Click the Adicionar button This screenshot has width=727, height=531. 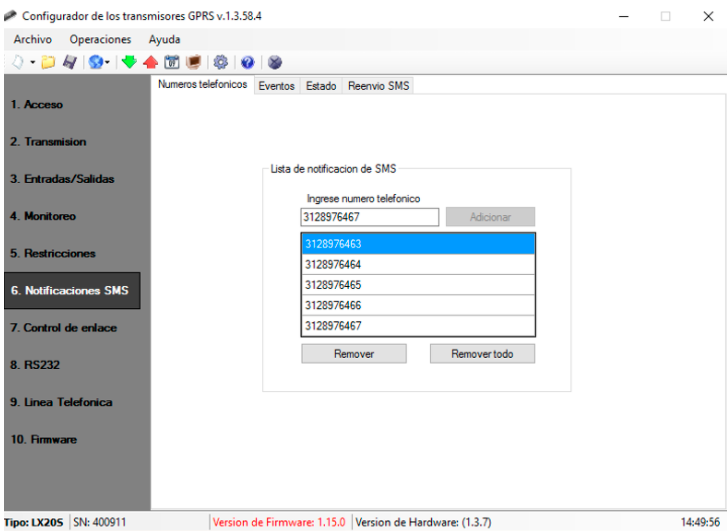pos(490,217)
